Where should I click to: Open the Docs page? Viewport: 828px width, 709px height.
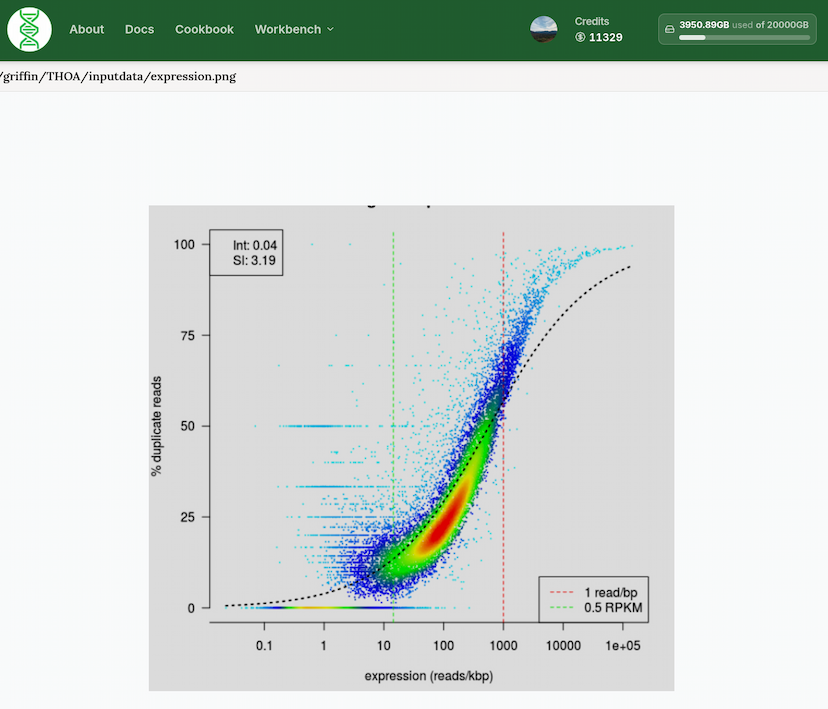point(139,29)
